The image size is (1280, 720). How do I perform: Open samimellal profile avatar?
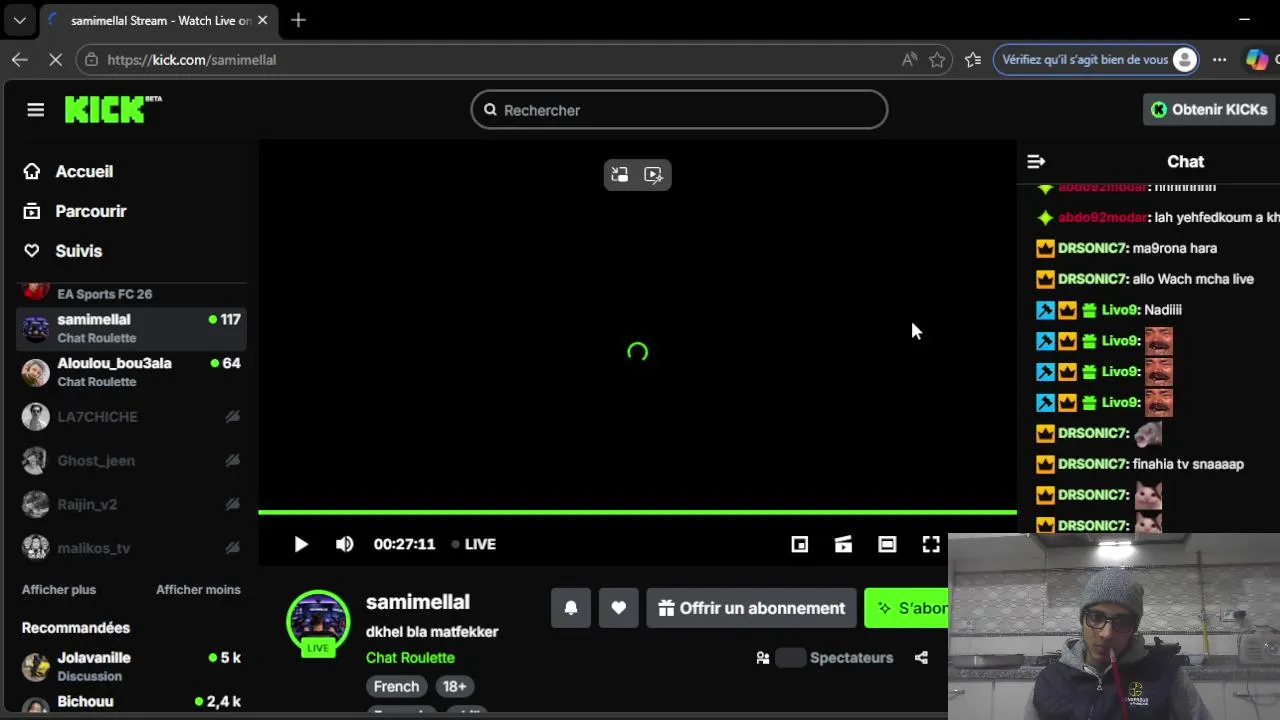318,622
